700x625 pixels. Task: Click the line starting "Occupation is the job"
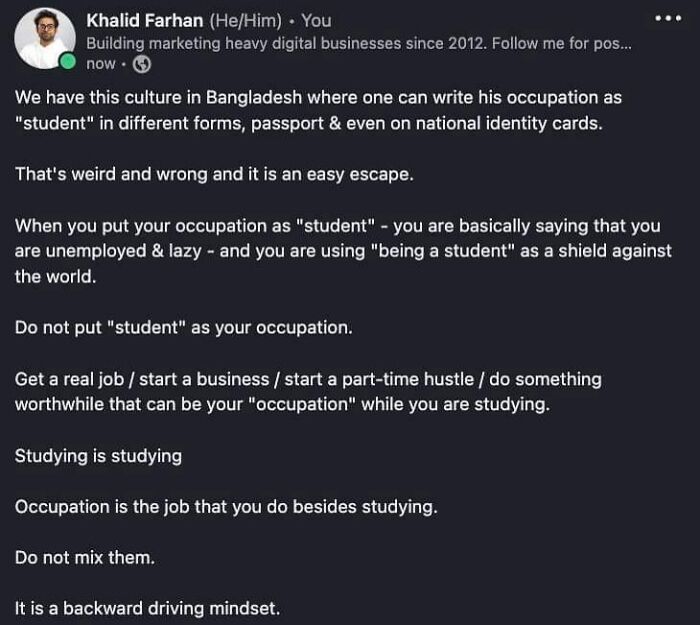click(x=226, y=507)
